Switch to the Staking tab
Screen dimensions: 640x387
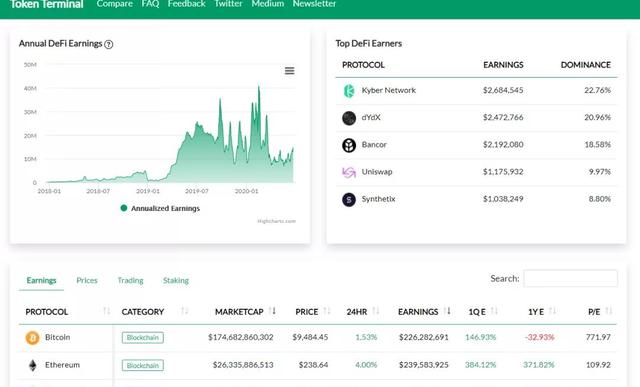pyautogui.click(x=176, y=280)
